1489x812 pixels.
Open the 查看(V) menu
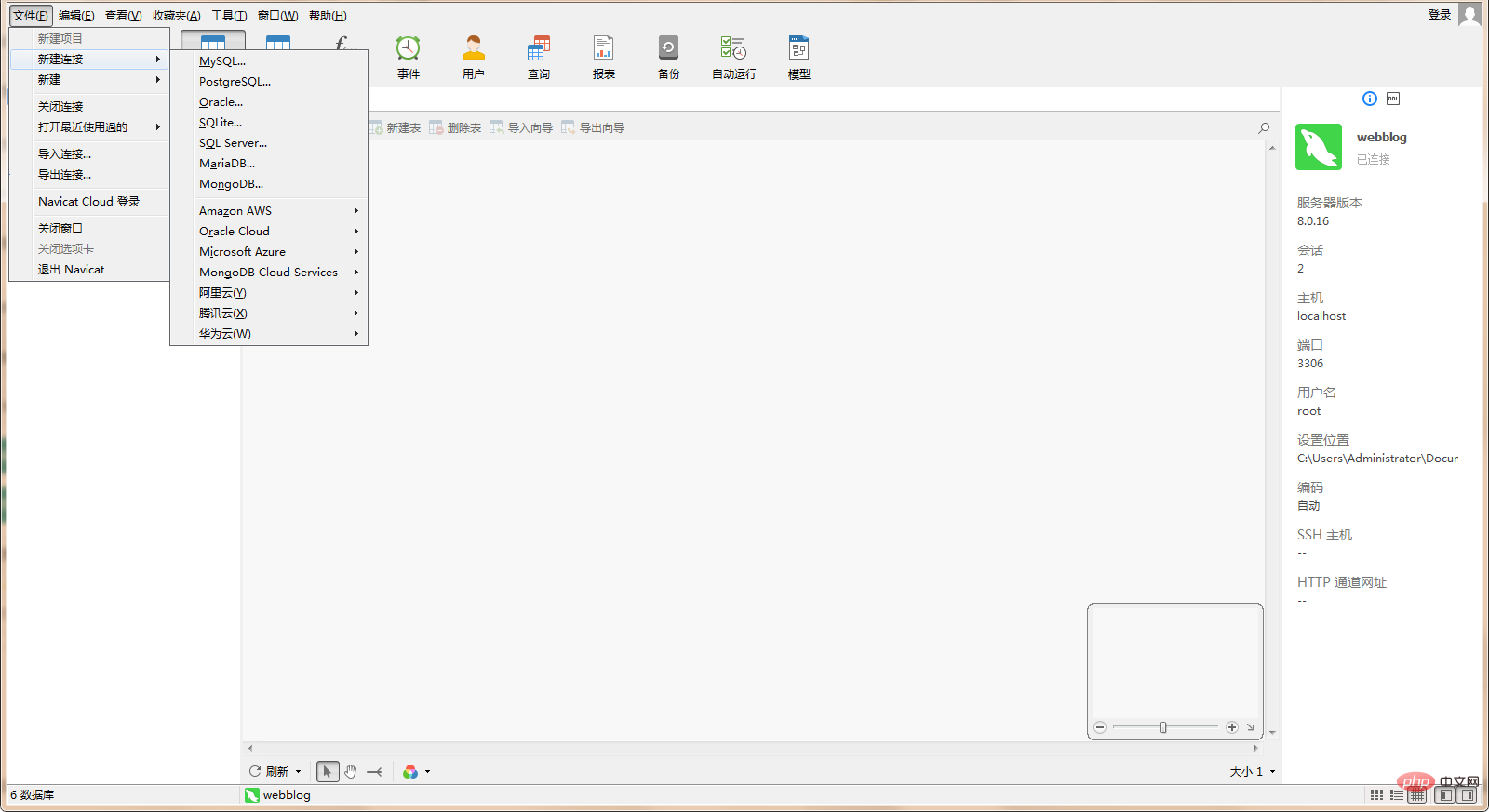click(x=123, y=16)
